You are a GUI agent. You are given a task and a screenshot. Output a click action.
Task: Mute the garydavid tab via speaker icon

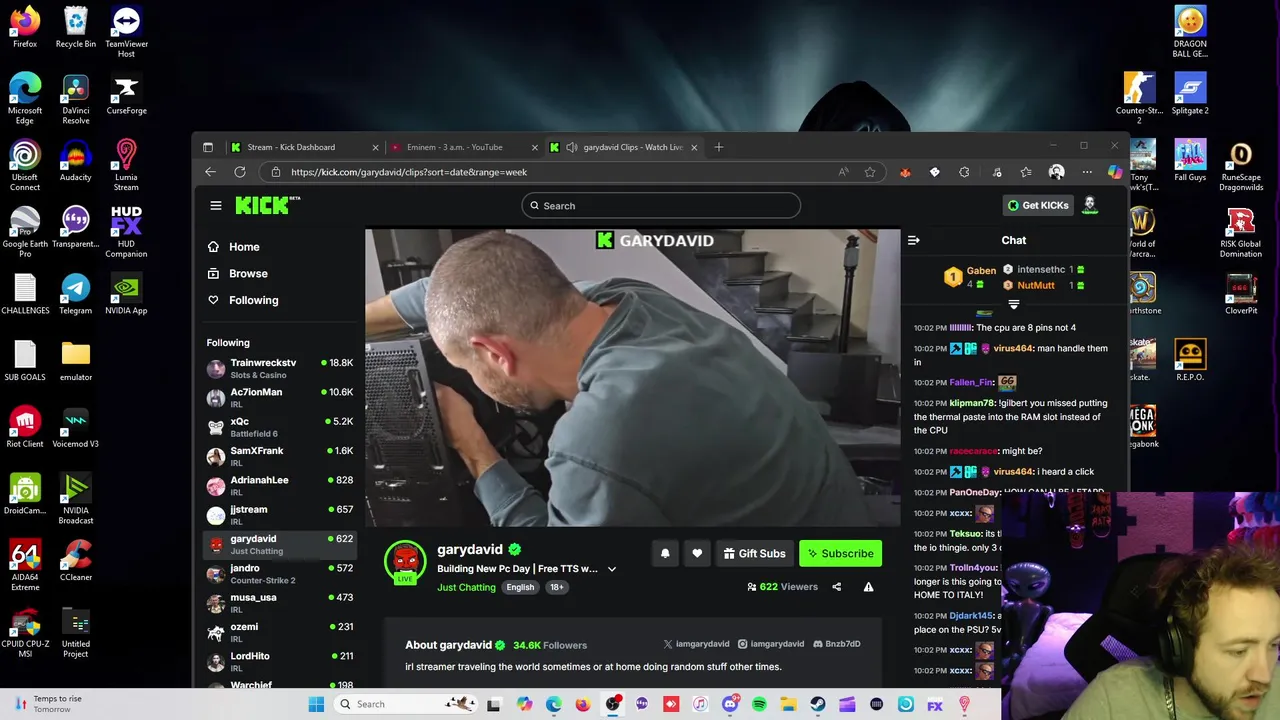(x=571, y=147)
